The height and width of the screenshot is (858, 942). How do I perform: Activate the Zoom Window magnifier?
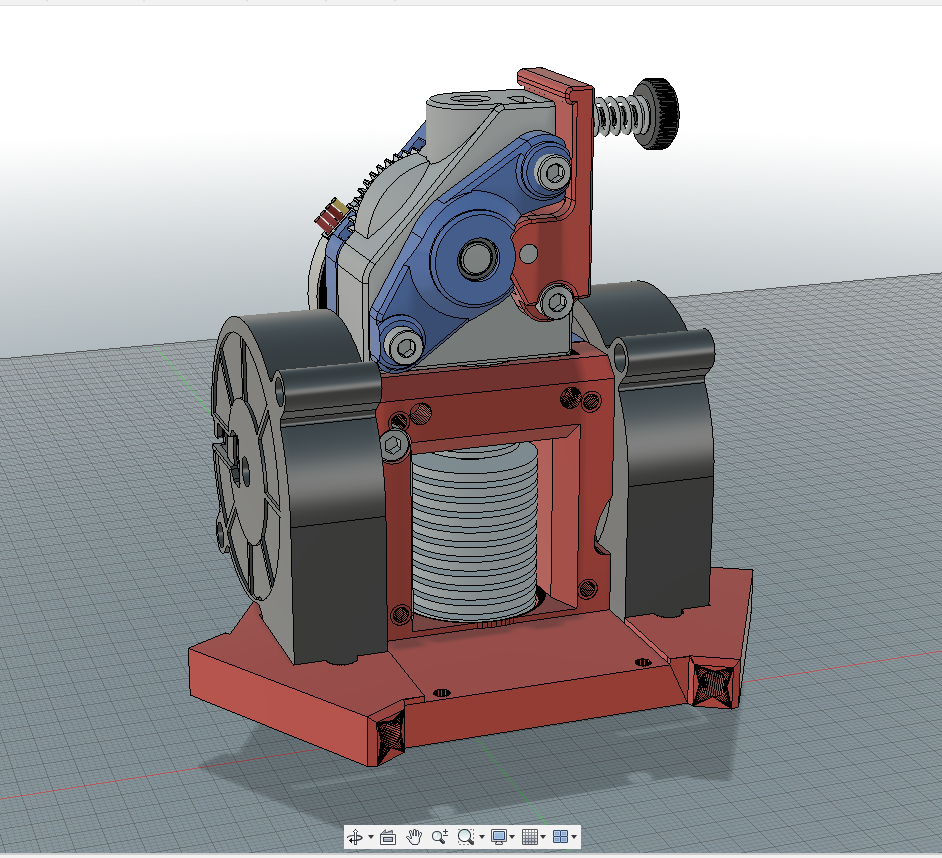coord(466,836)
